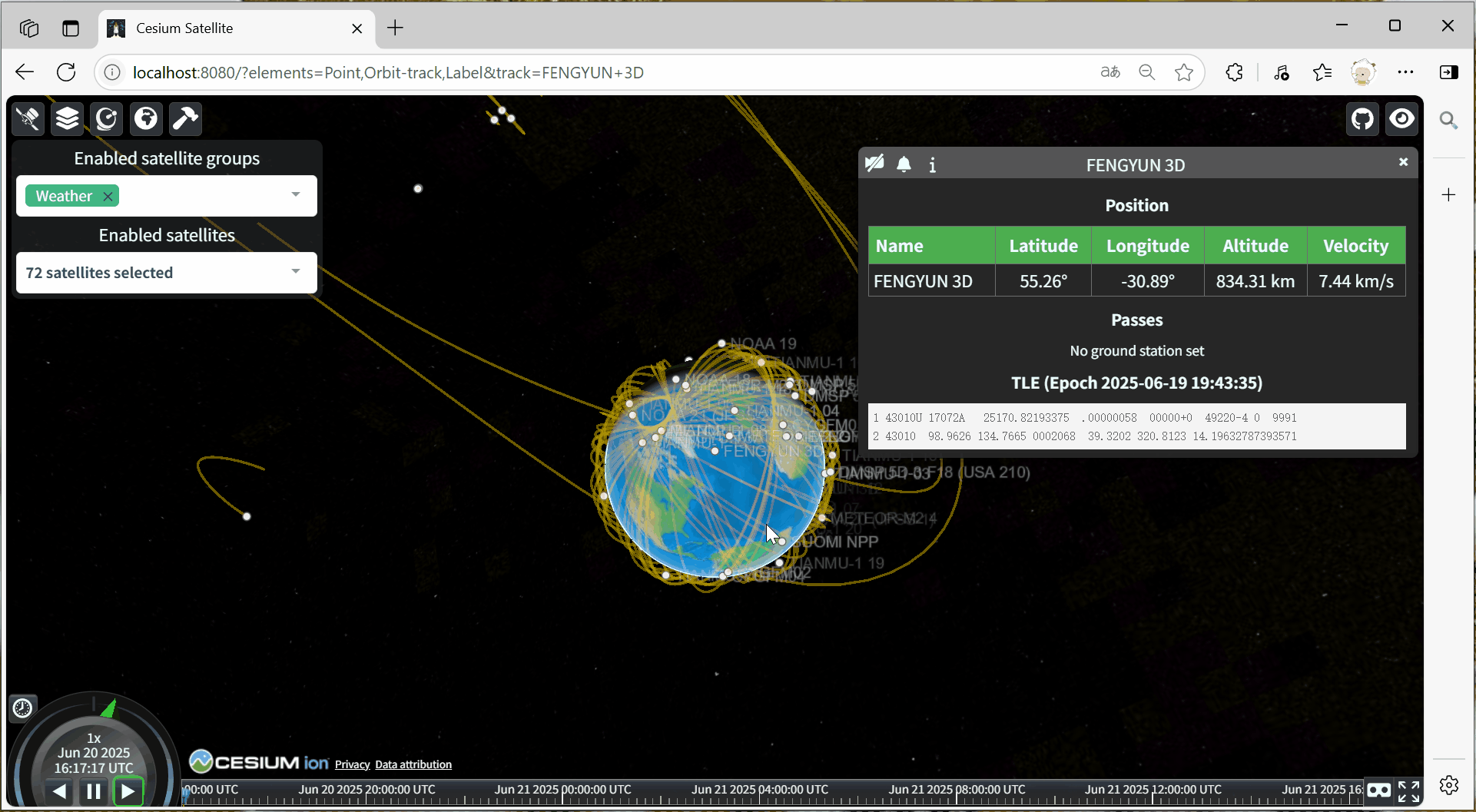Image resolution: width=1476 pixels, height=812 pixels.
Task: Click the lone satellite point at the looped orbit
Action: pos(247,516)
